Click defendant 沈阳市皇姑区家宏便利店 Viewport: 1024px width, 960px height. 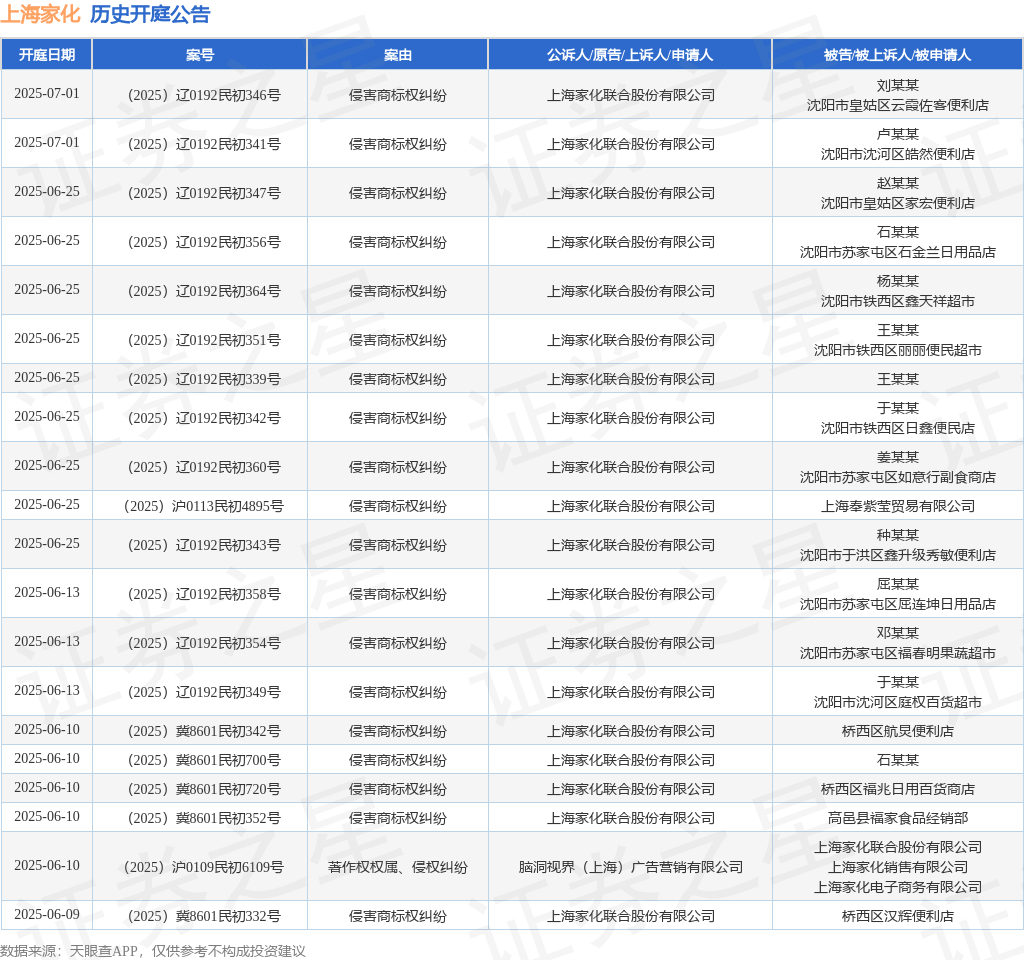897,203
